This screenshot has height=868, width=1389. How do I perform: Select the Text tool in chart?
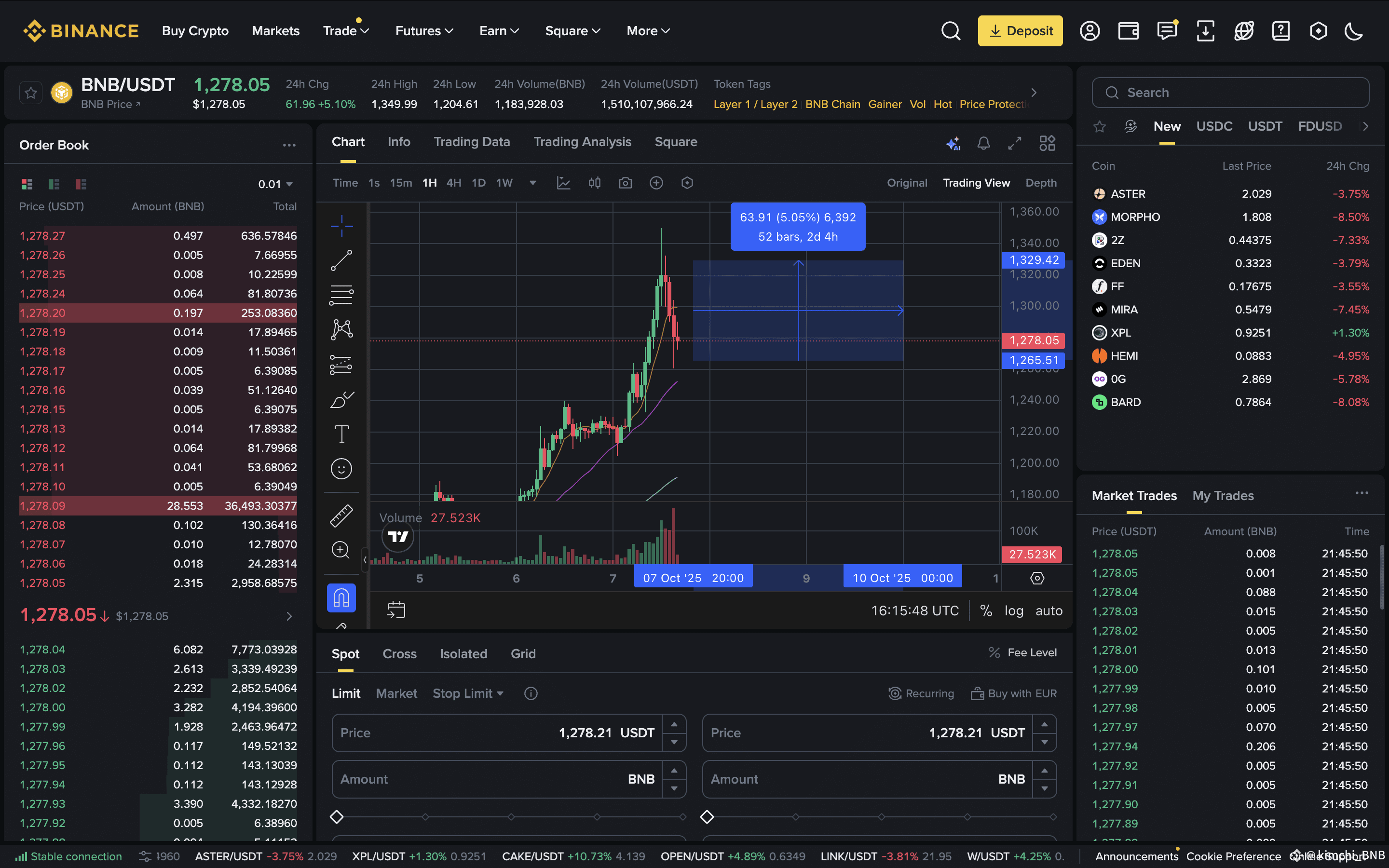pos(341,434)
